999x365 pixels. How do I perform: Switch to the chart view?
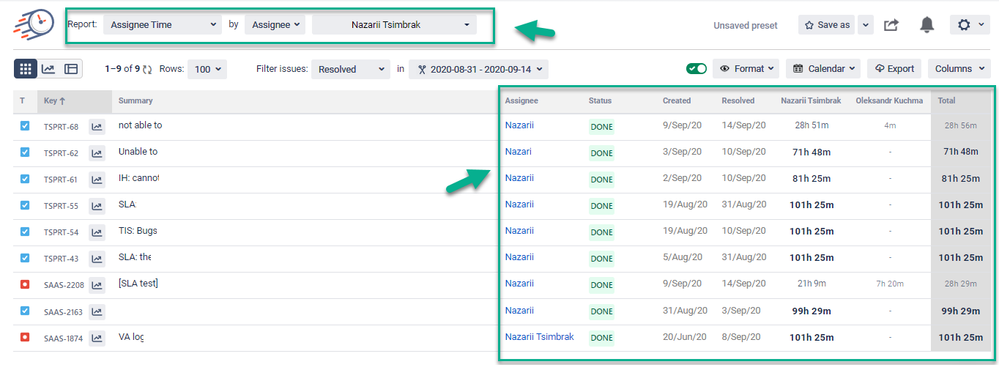pos(48,69)
